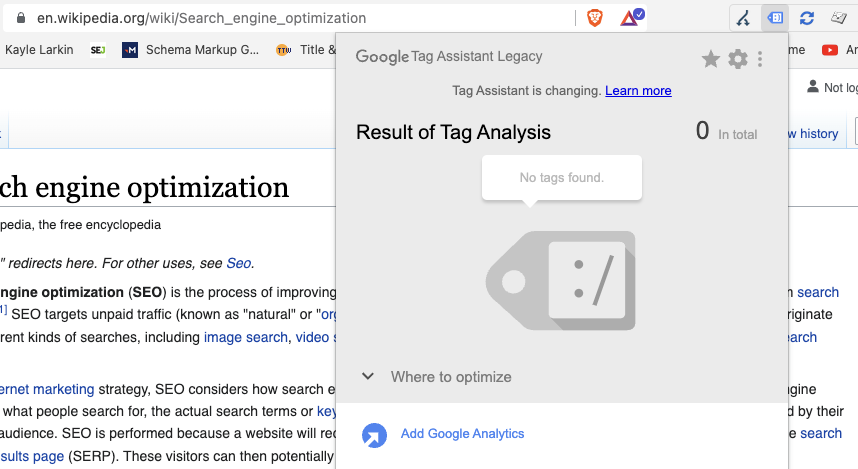Click the Learn more link
Image resolution: width=858 pixels, height=469 pixels.
[x=638, y=91]
